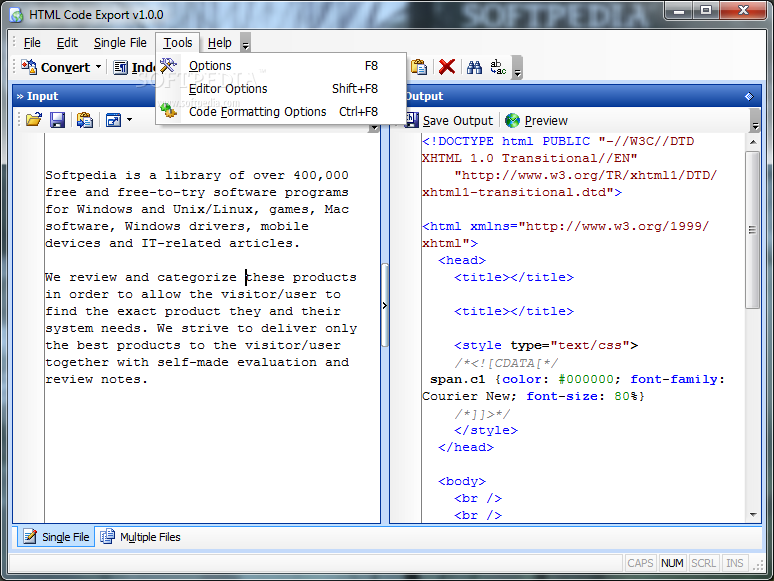Click the Save Output disk icon
Viewport: 774px width, 581px height.
coord(412,120)
